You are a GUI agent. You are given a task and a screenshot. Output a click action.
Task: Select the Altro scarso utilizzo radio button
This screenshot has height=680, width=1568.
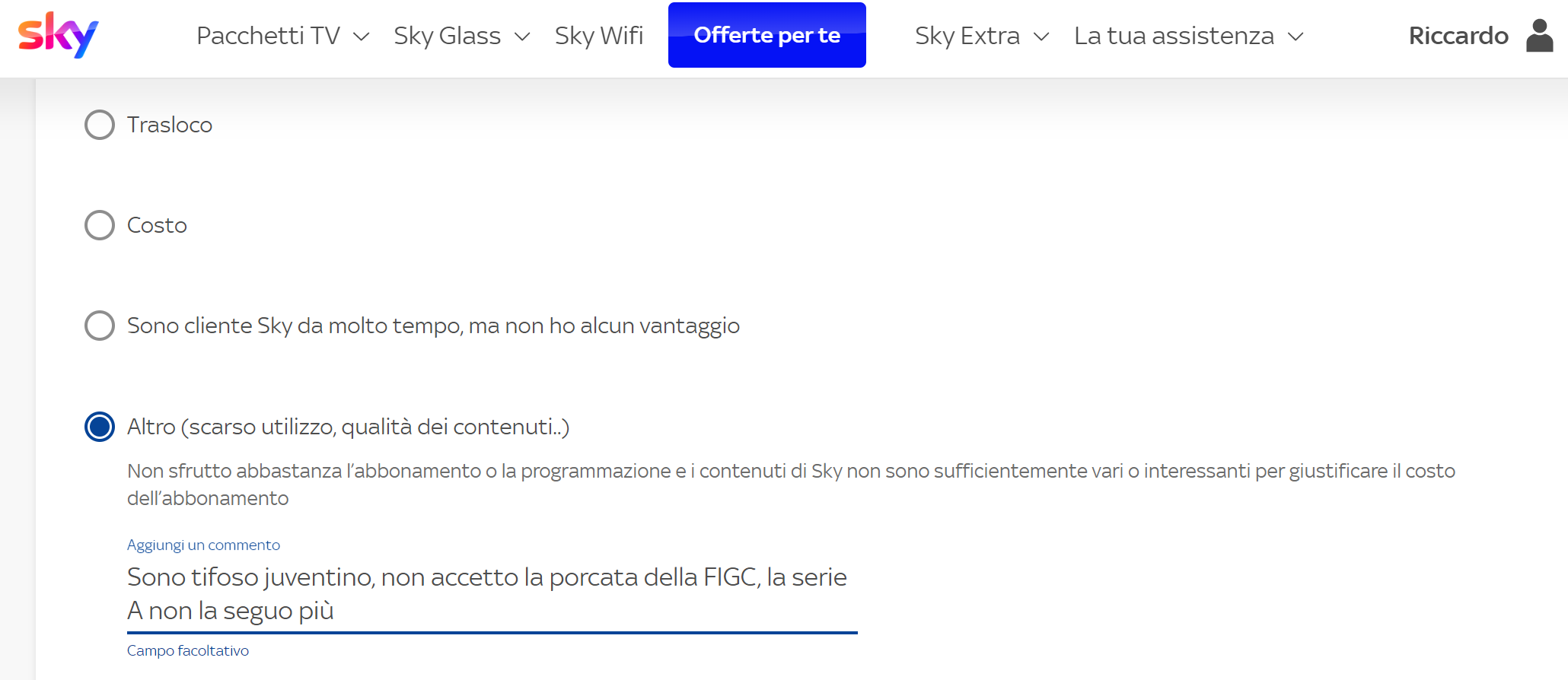pyautogui.click(x=100, y=427)
